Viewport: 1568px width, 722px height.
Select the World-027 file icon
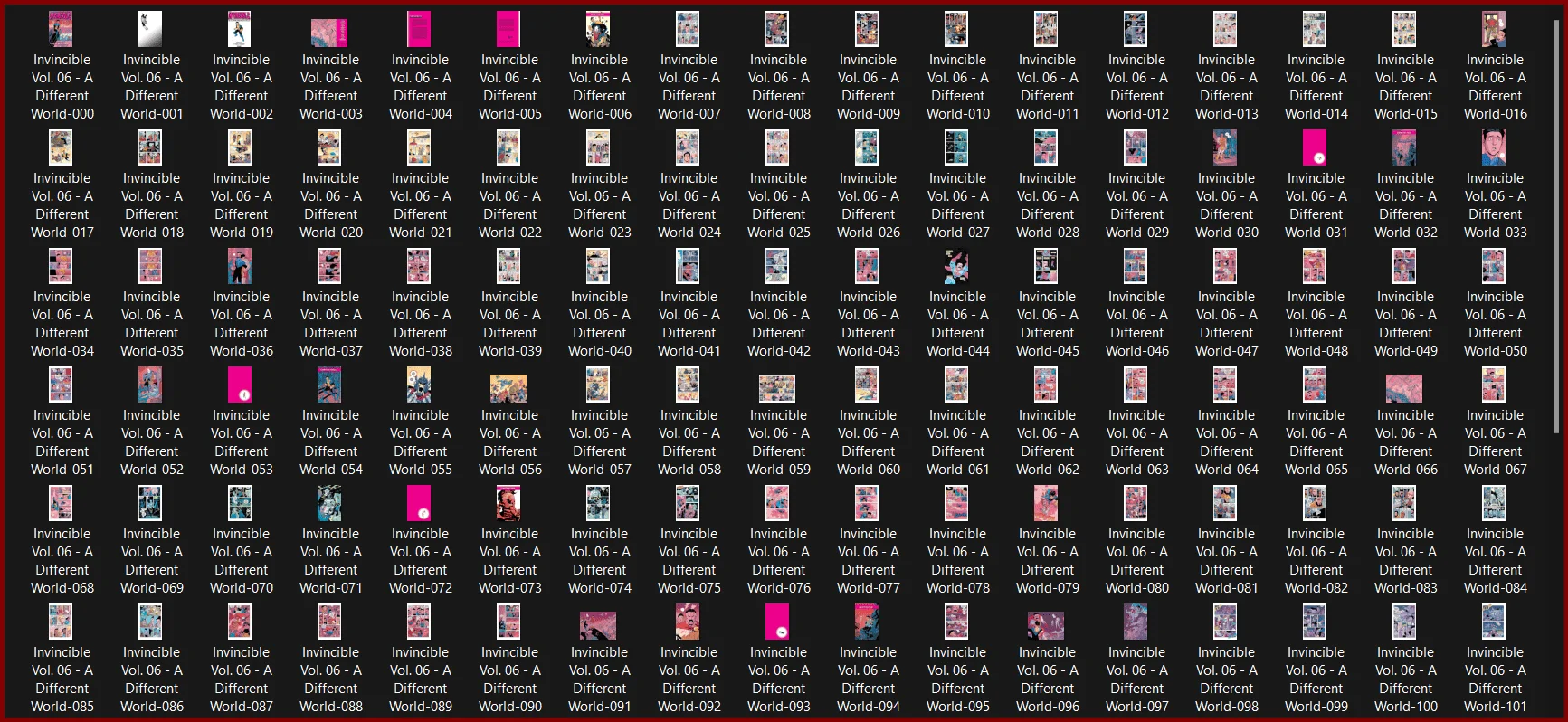956,147
